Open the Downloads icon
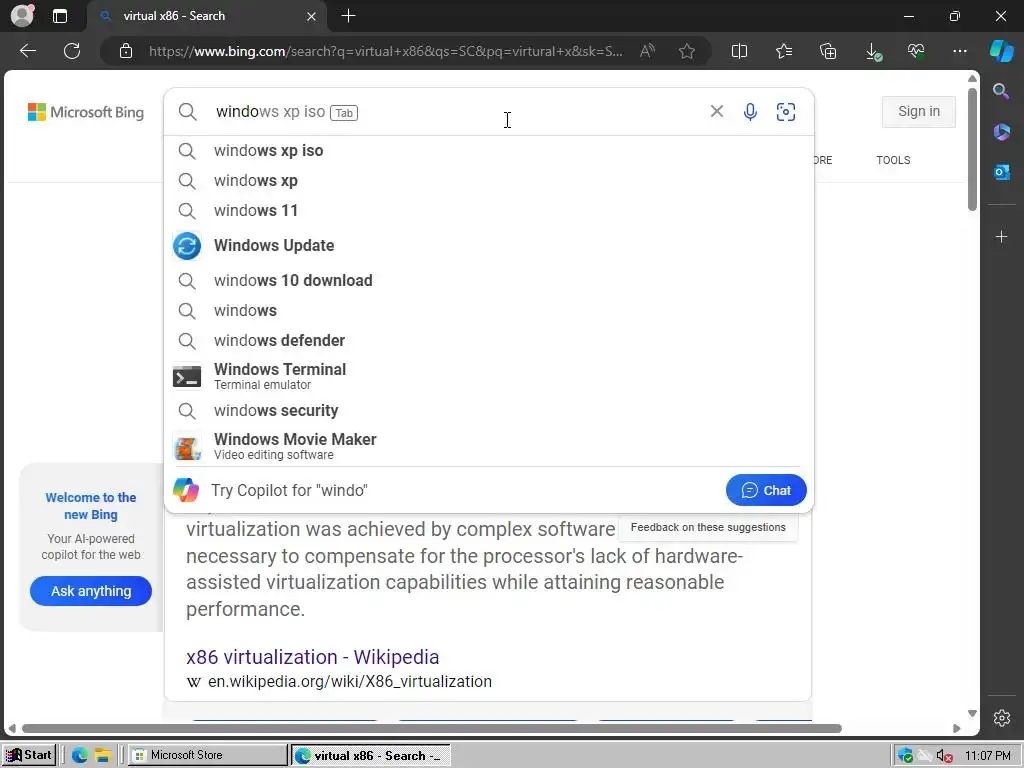Viewport: 1024px width, 768px height. point(873,52)
